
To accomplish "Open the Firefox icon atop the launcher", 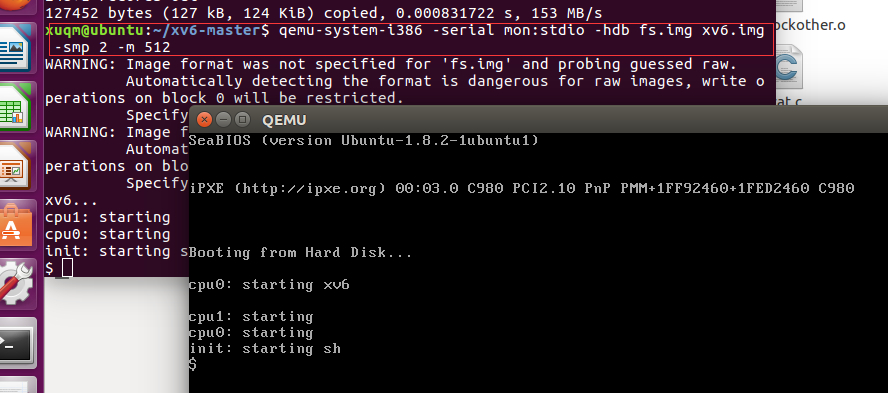I will click(17, 7).
